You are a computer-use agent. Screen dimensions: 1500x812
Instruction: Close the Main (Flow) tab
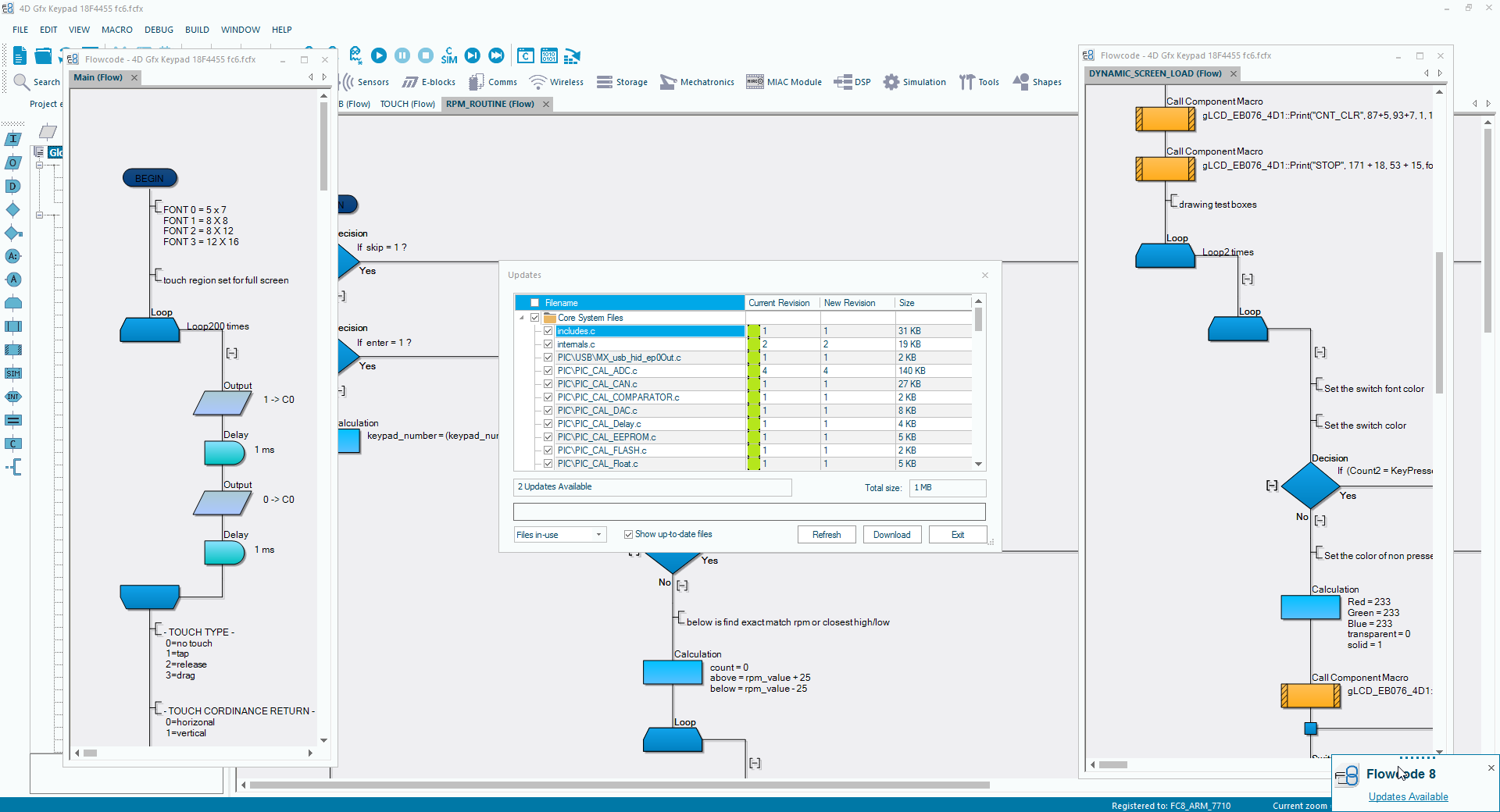click(x=134, y=77)
